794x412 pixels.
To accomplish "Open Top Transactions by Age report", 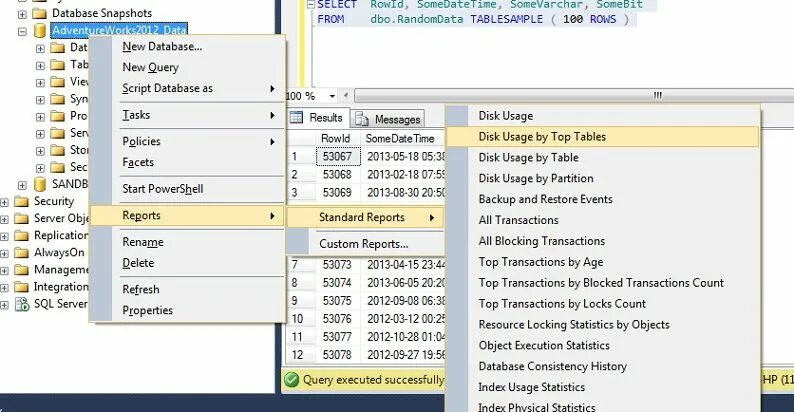I will (x=603, y=262).
